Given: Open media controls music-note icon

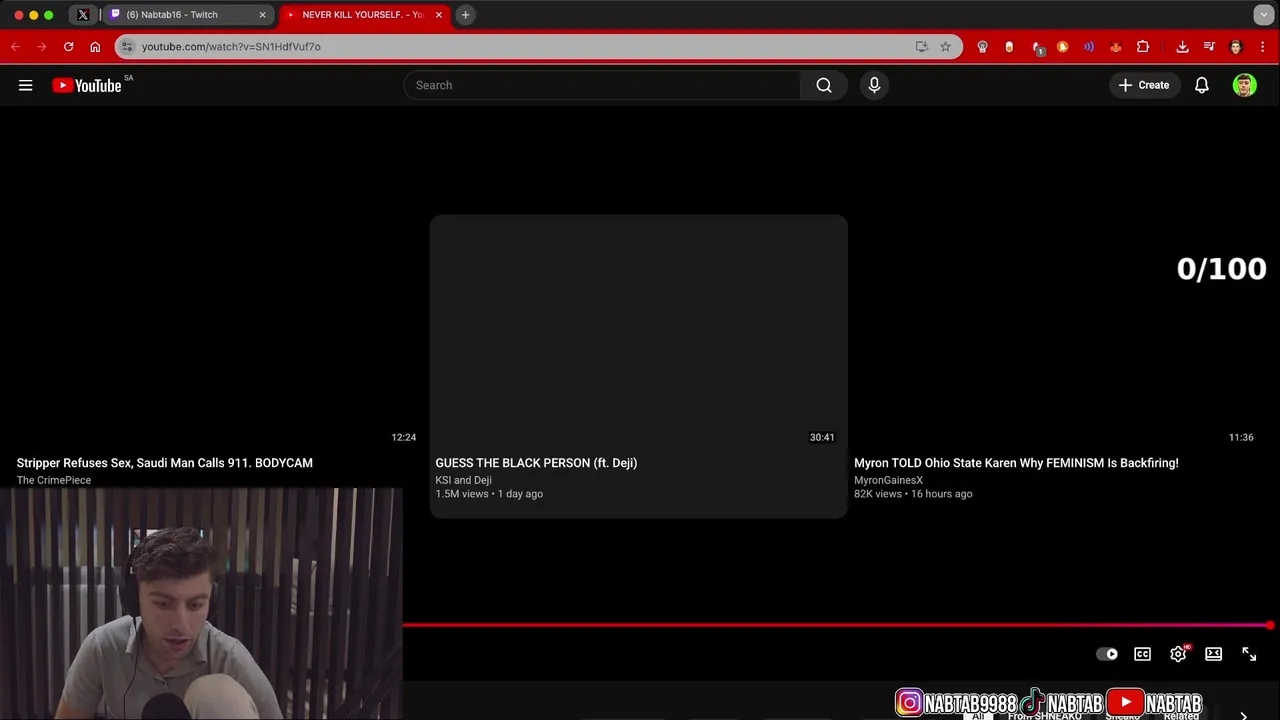Looking at the screenshot, I should 1209,47.
